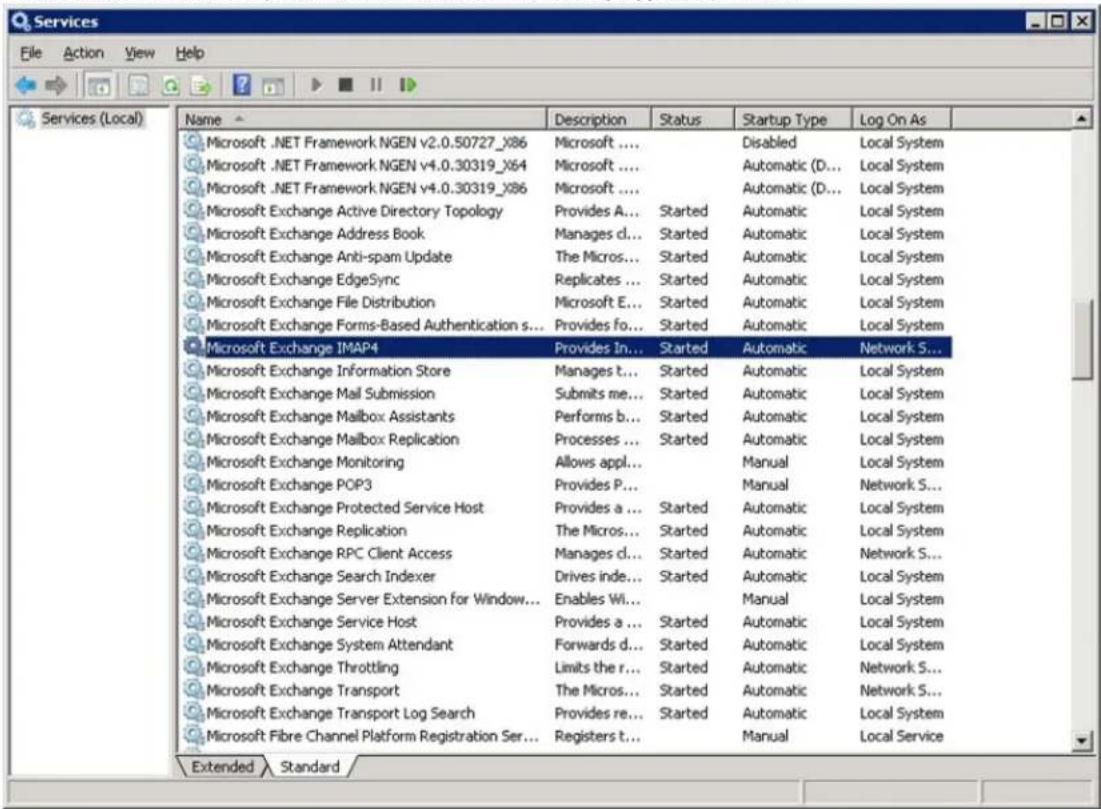Click the gear icon of Exchange Information Store
The height and width of the screenshot is (809, 1101).
(x=193, y=370)
